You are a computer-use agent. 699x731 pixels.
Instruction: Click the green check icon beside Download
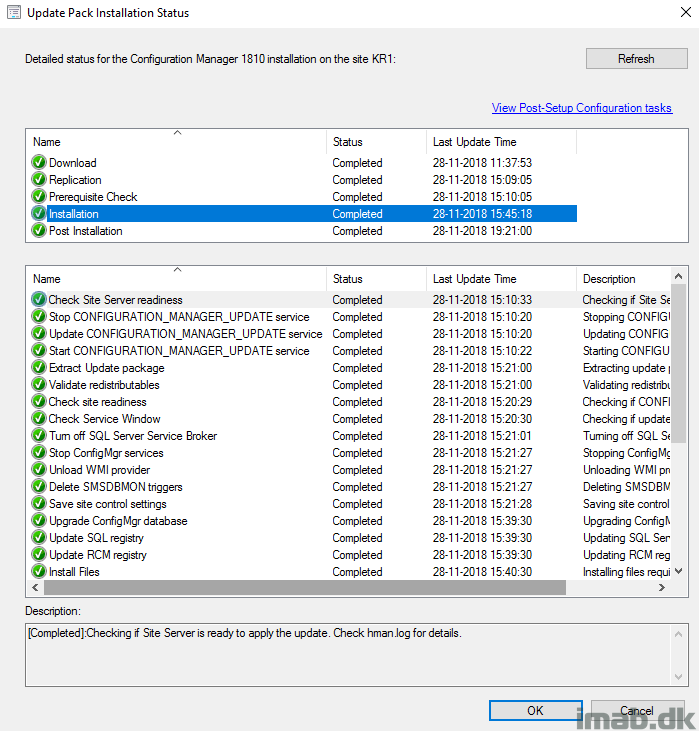(39, 163)
